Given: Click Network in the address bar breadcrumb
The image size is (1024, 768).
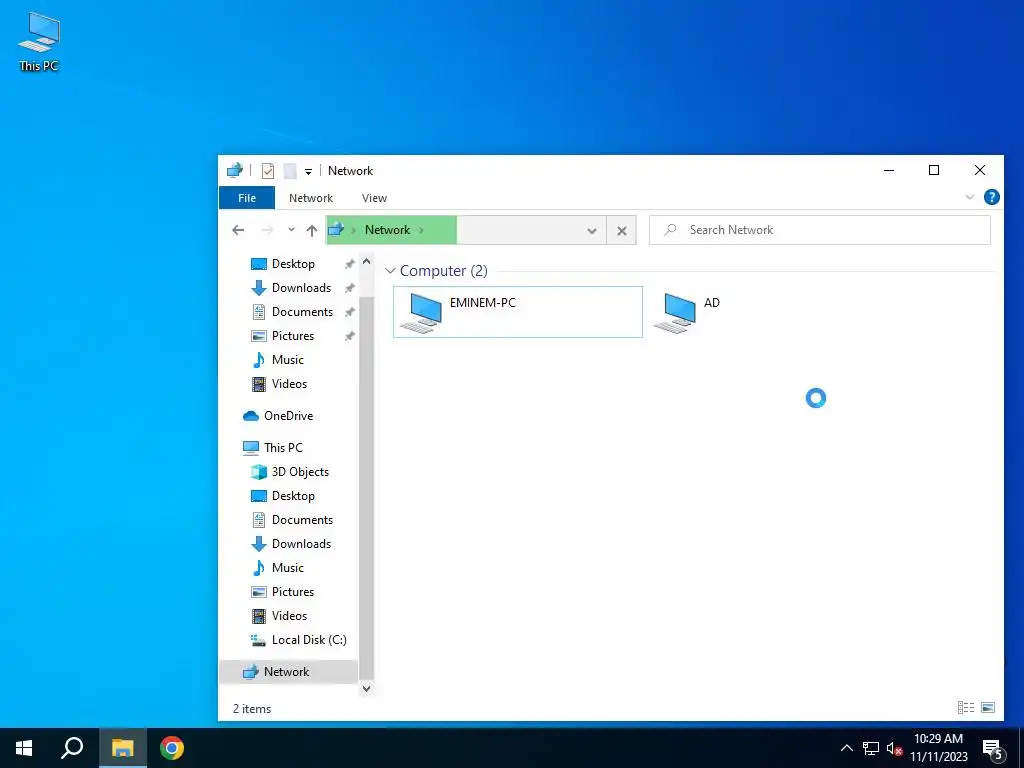Looking at the screenshot, I should click(387, 230).
